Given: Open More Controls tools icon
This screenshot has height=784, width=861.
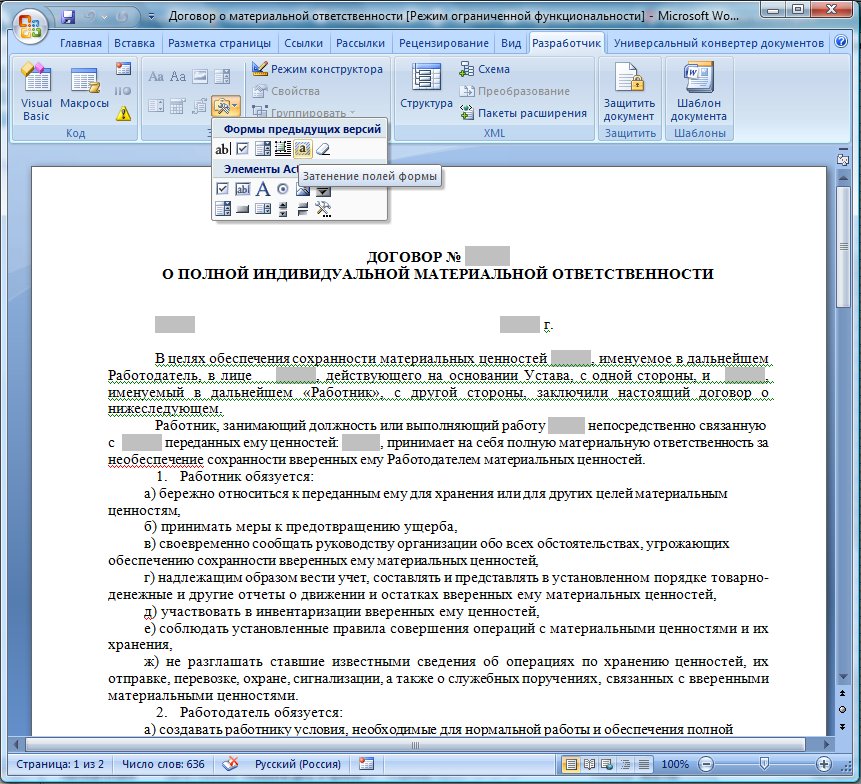Looking at the screenshot, I should pyautogui.click(x=323, y=209).
